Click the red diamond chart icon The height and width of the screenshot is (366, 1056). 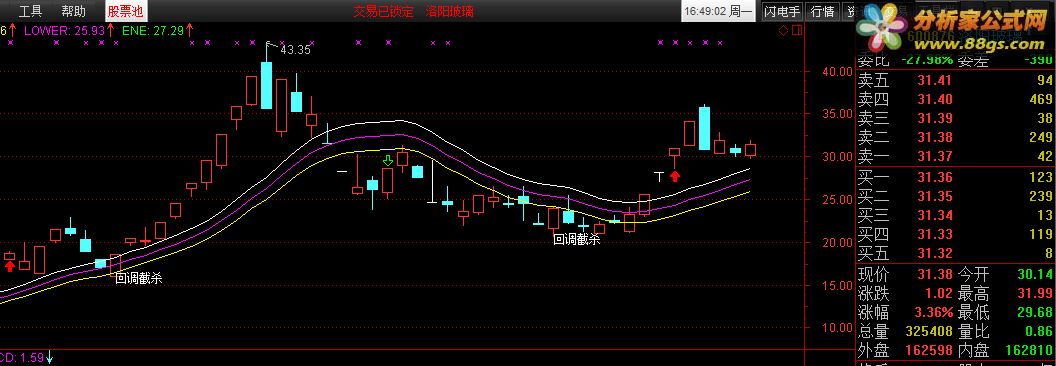point(783,30)
